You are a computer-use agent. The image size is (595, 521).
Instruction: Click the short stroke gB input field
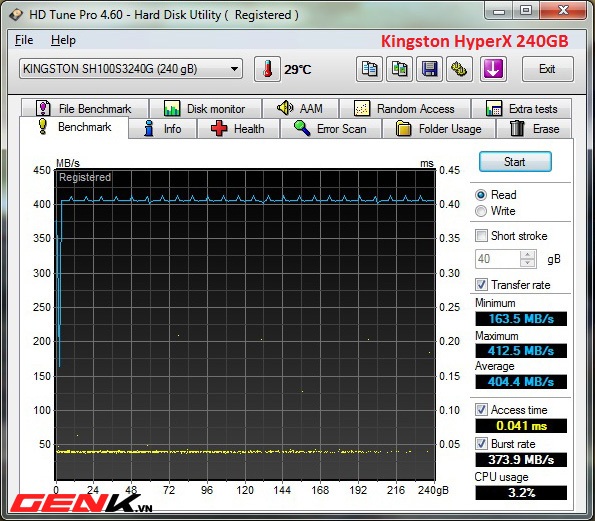pyautogui.click(x=497, y=259)
